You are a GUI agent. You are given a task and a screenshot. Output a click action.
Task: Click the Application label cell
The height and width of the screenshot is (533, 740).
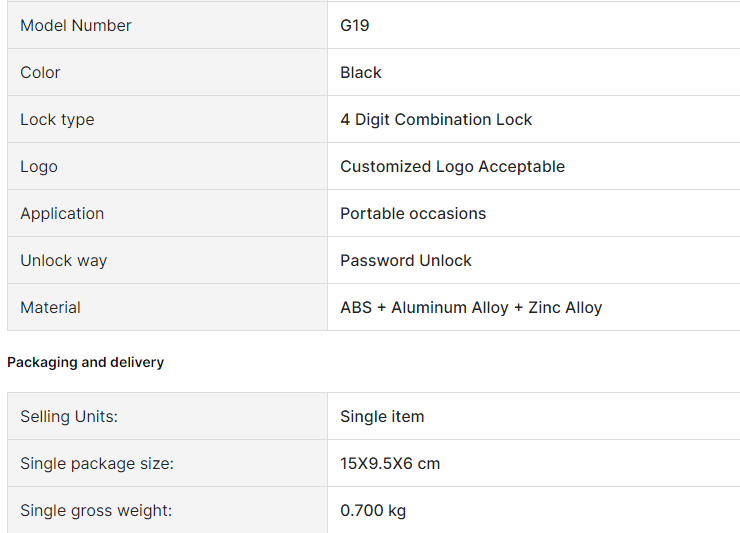pos(168,213)
